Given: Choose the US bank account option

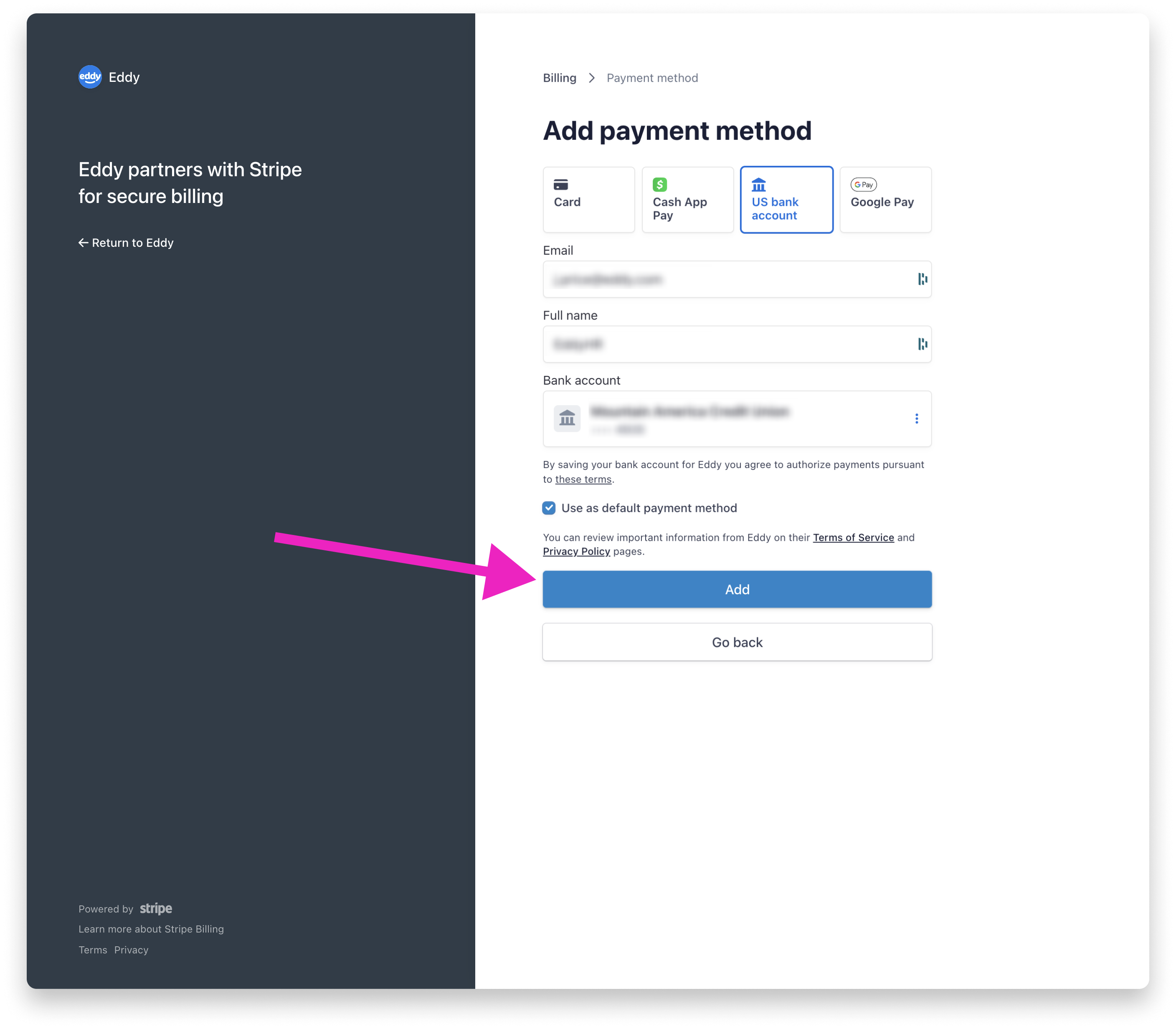Looking at the screenshot, I should (786, 200).
